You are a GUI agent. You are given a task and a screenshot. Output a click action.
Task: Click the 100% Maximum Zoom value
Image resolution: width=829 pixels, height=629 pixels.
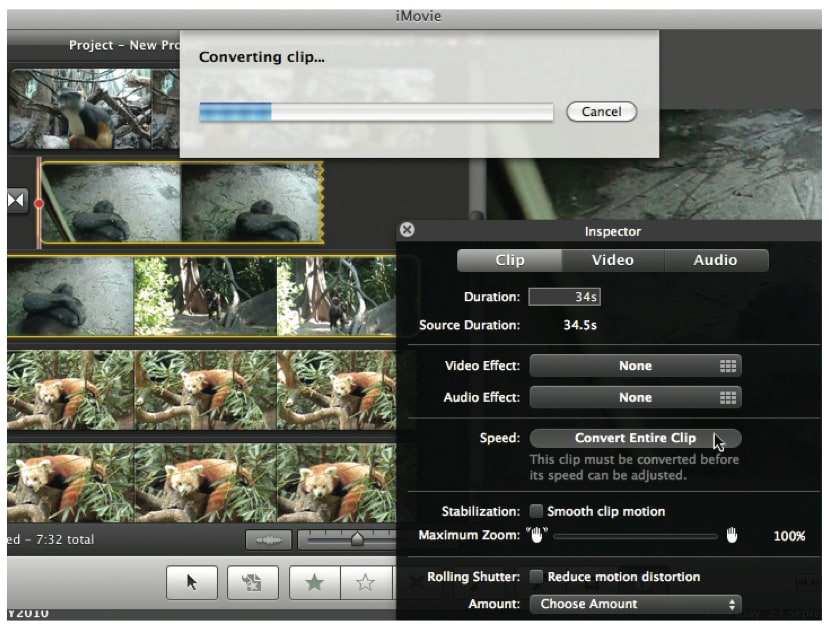pyautogui.click(x=789, y=536)
